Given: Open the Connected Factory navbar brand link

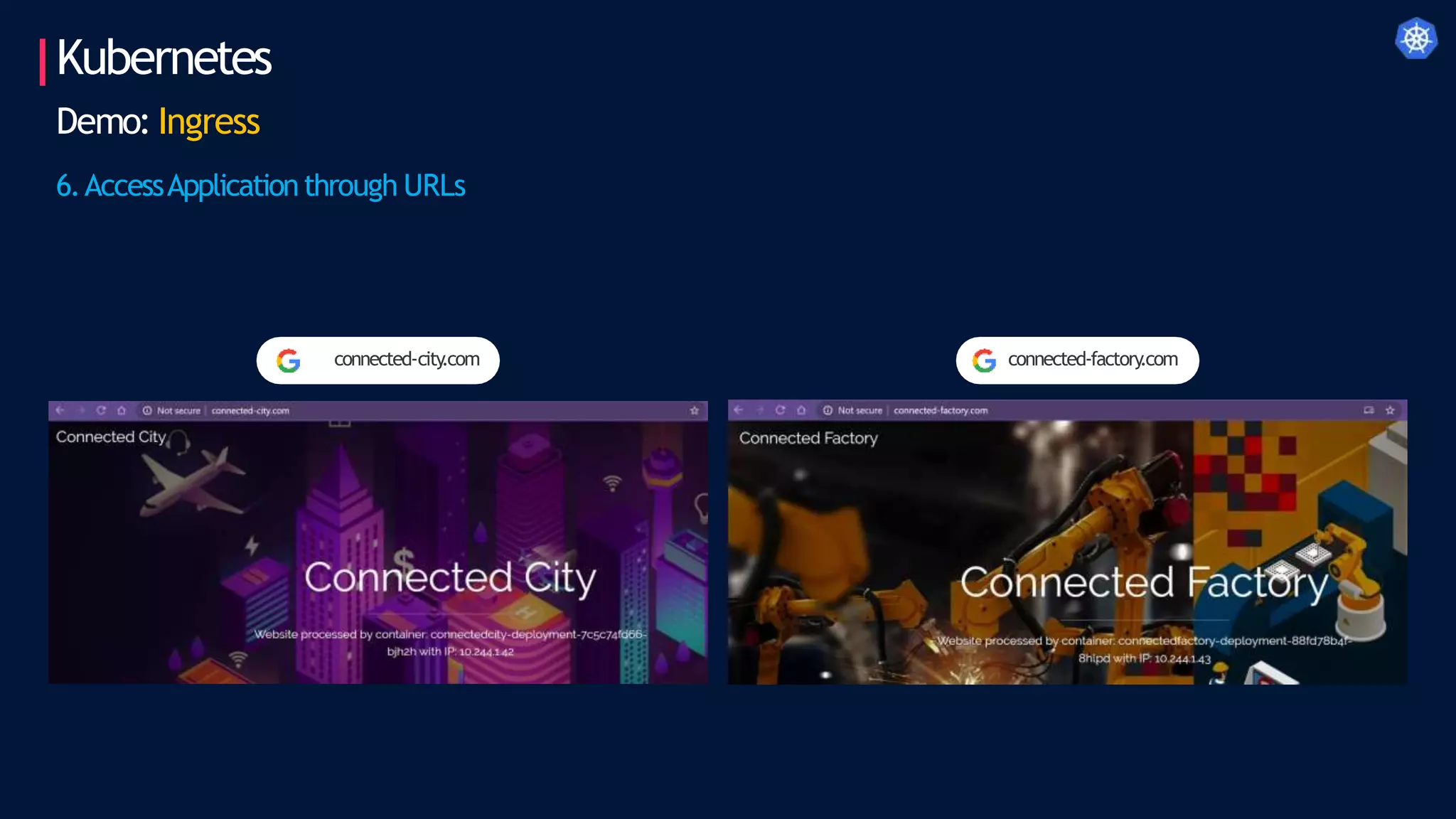Looking at the screenshot, I should pos(808,438).
